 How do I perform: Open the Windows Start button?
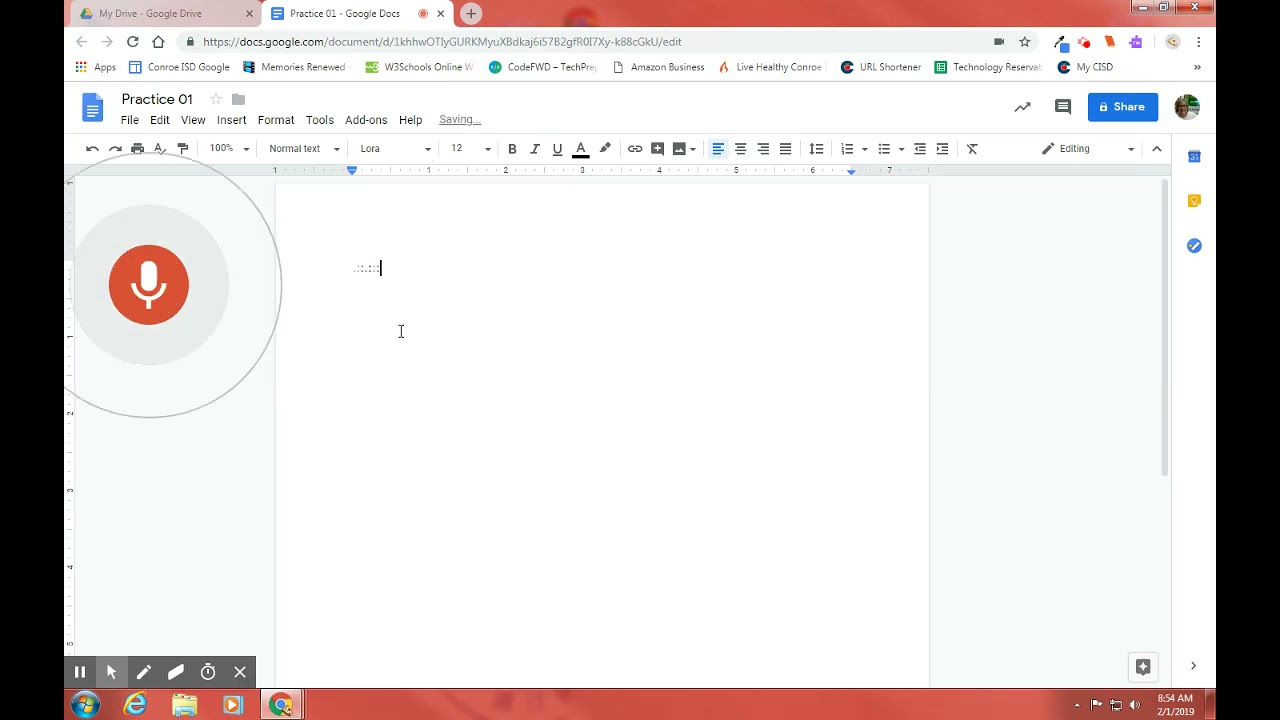85,705
